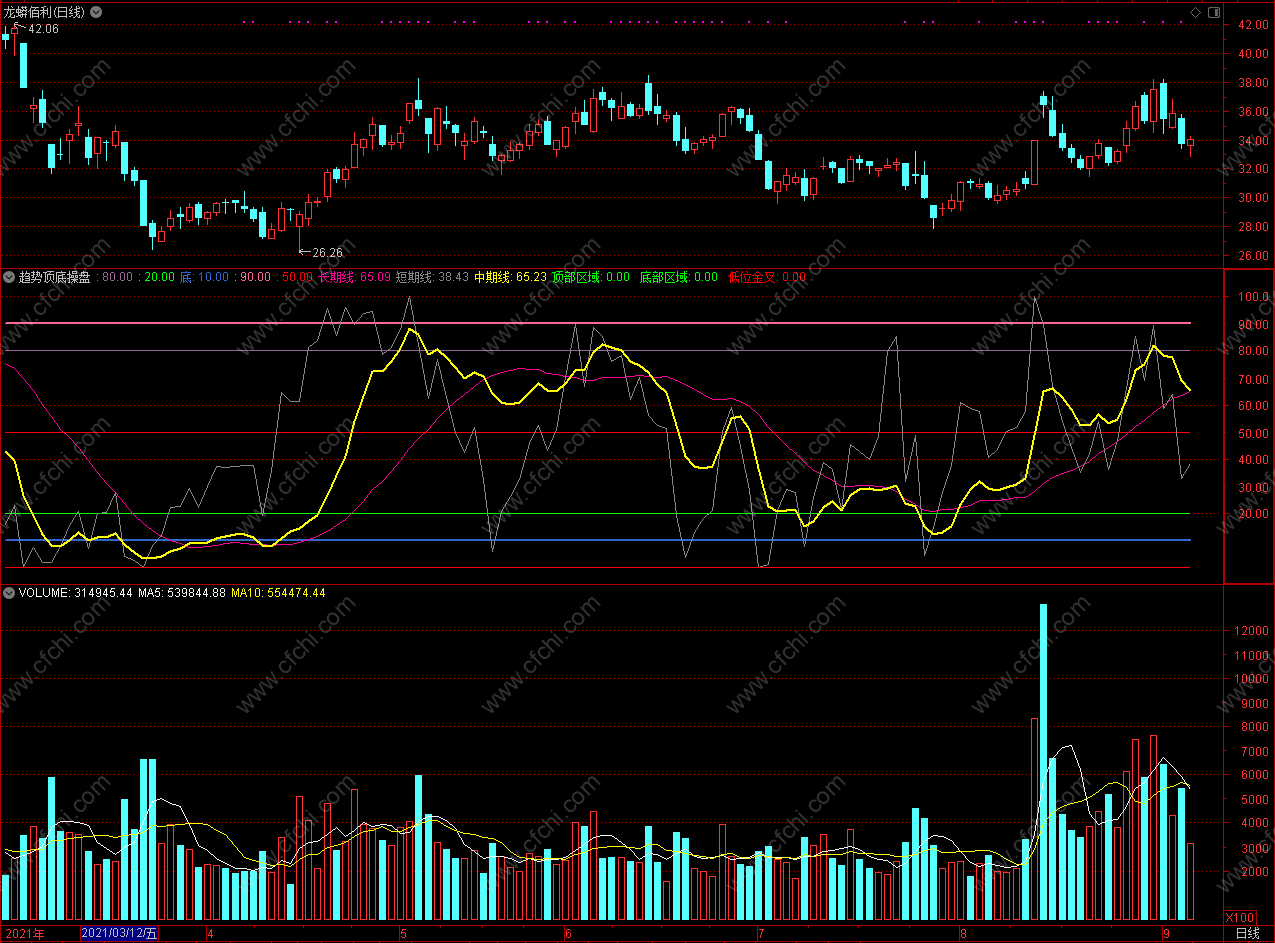The height and width of the screenshot is (943, 1275).
Task: Click the 趋势顶底操盘 indicator name
Action: click(x=54, y=277)
